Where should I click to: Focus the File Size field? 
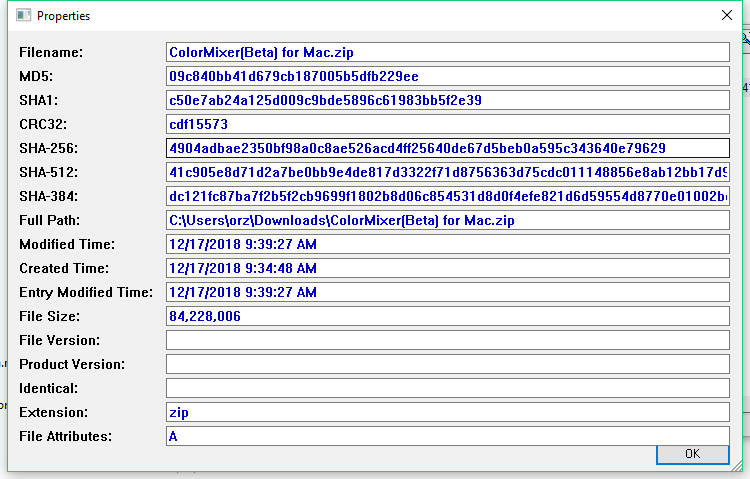click(447, 316)
